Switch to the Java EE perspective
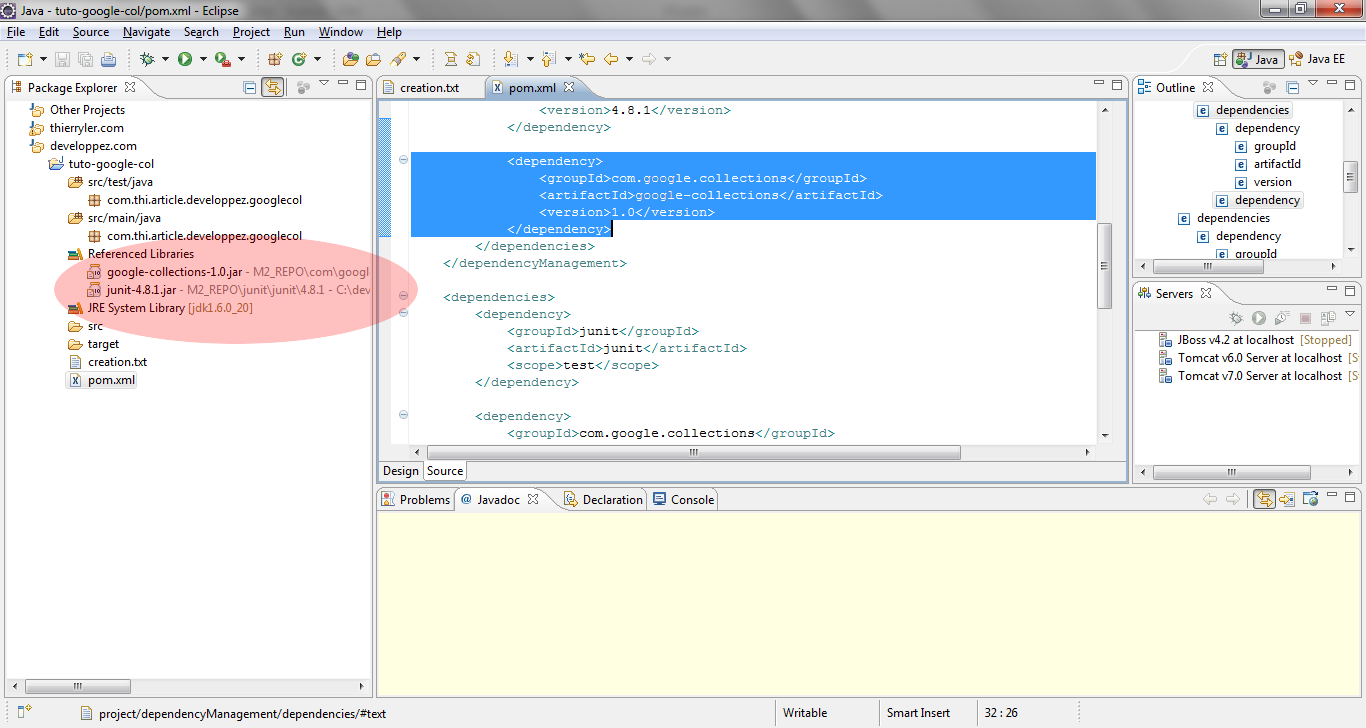This screenshot has height=728, width=1366. (x=1317, y=59)
